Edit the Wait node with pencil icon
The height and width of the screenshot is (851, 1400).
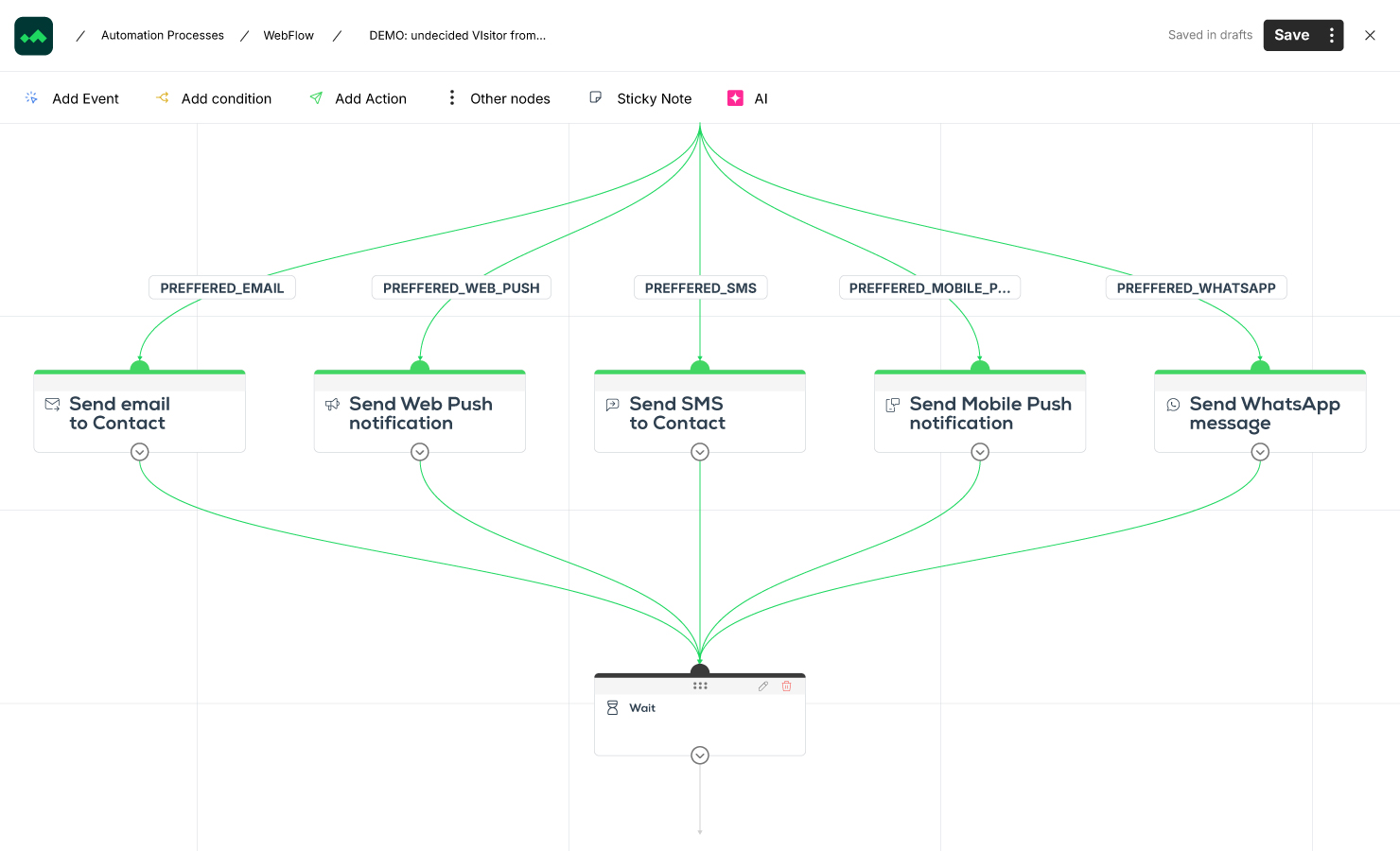[x=763, y=686]
